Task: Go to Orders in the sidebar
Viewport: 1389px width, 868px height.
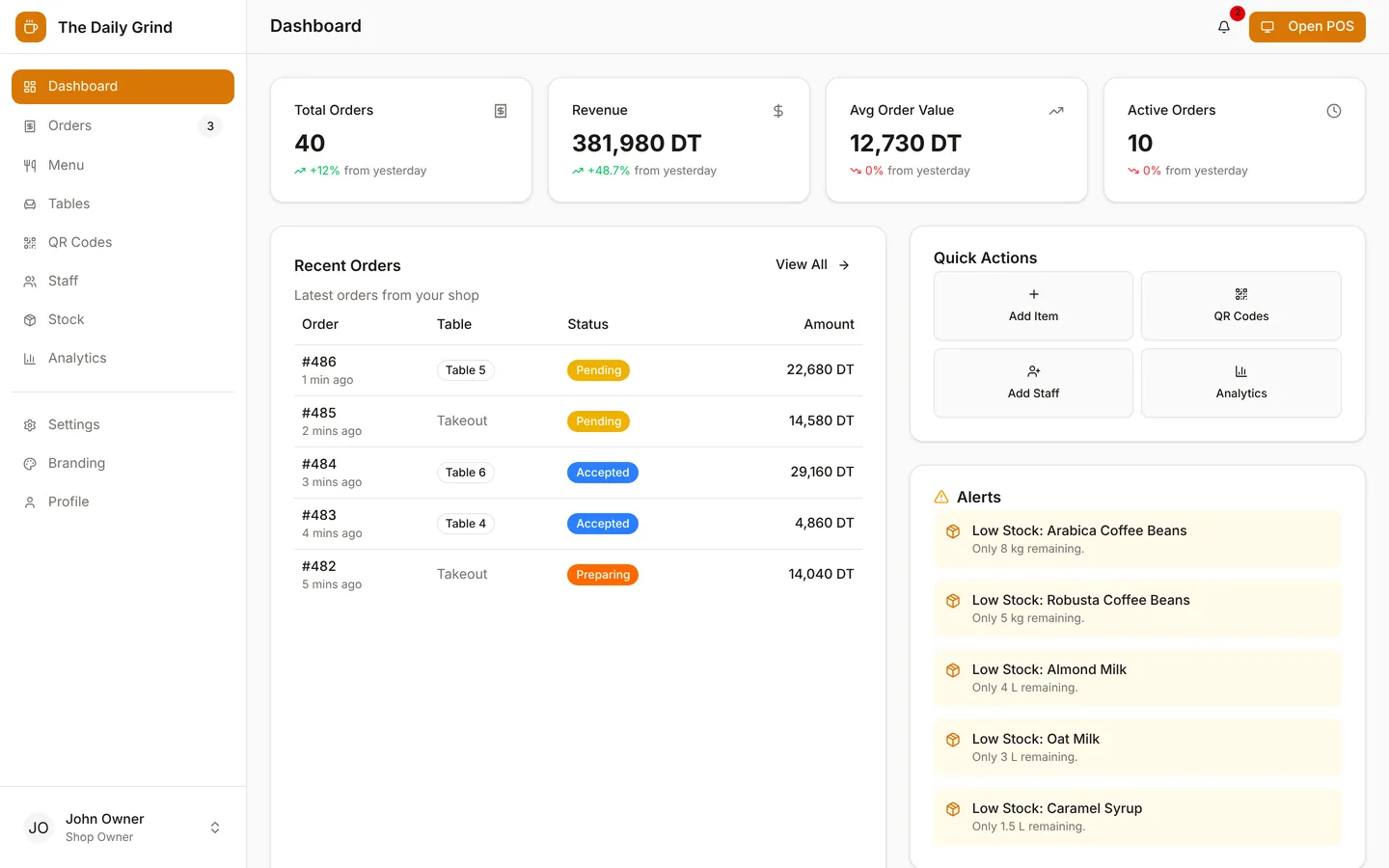Action: click(x=123, y=126)
